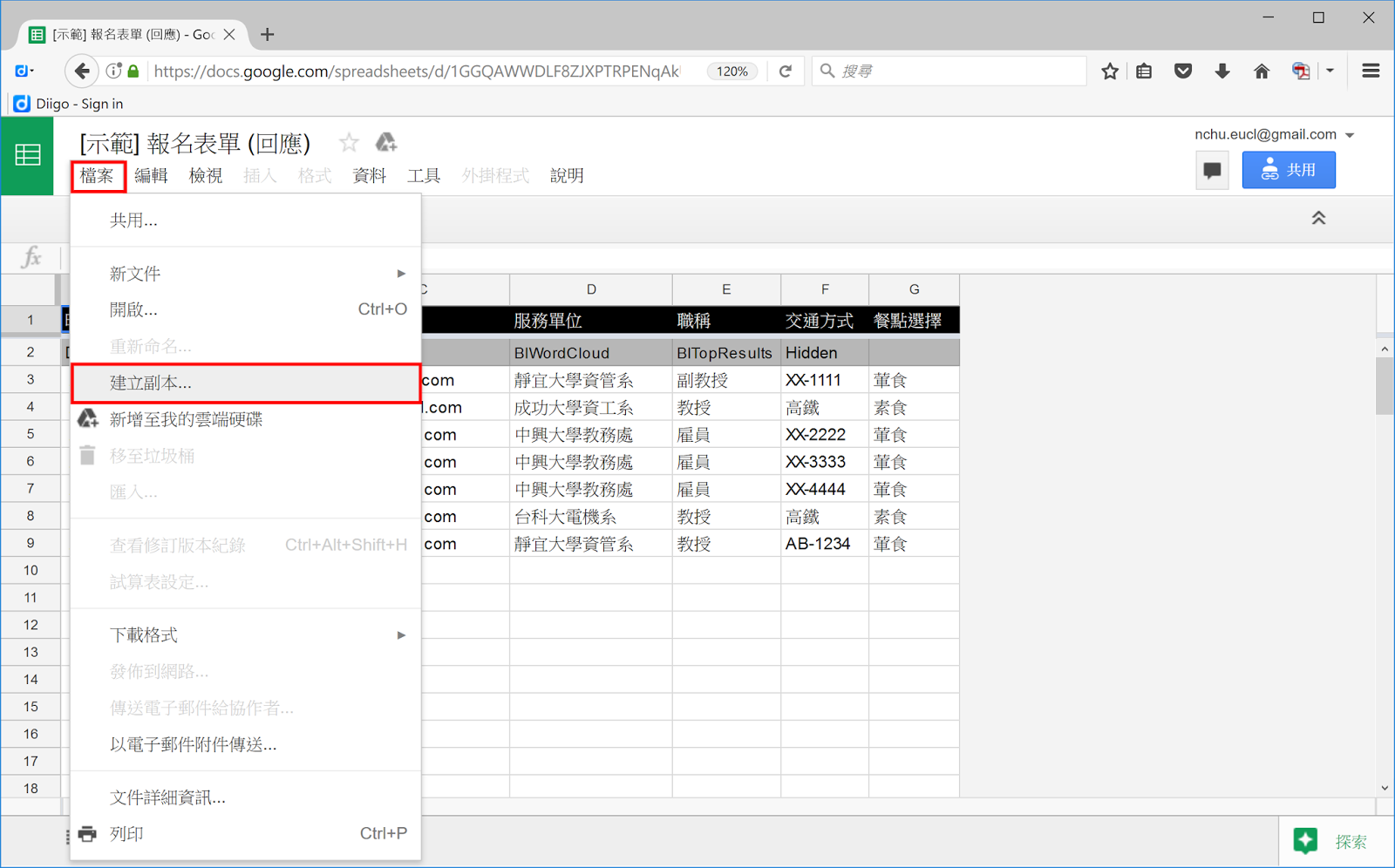Bookmark this page with the star icon
The height and width of the screenshot is (868, 1395).
(1109, 71)
